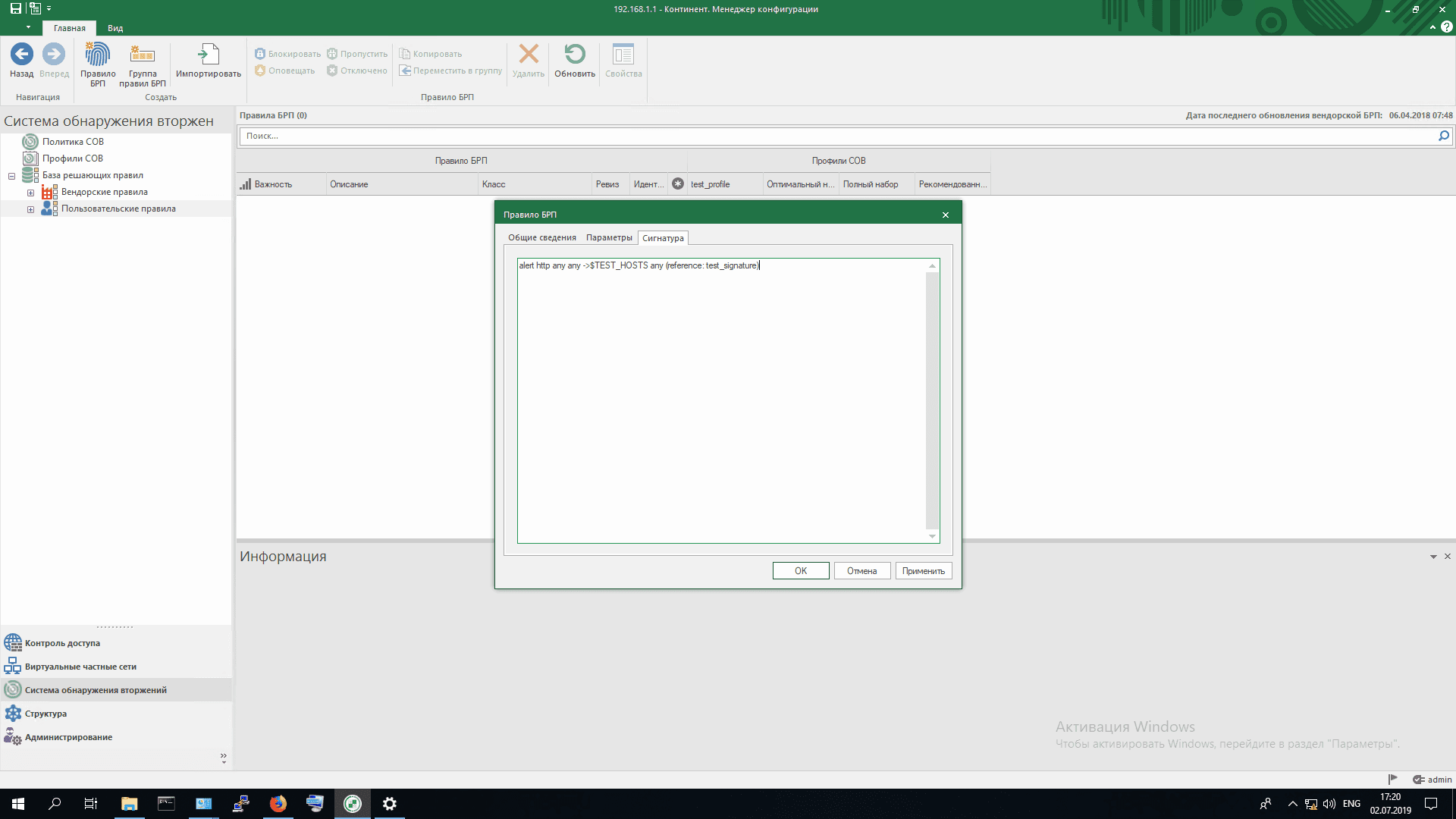Open Виртуальные частные сети section

(80, 667)
